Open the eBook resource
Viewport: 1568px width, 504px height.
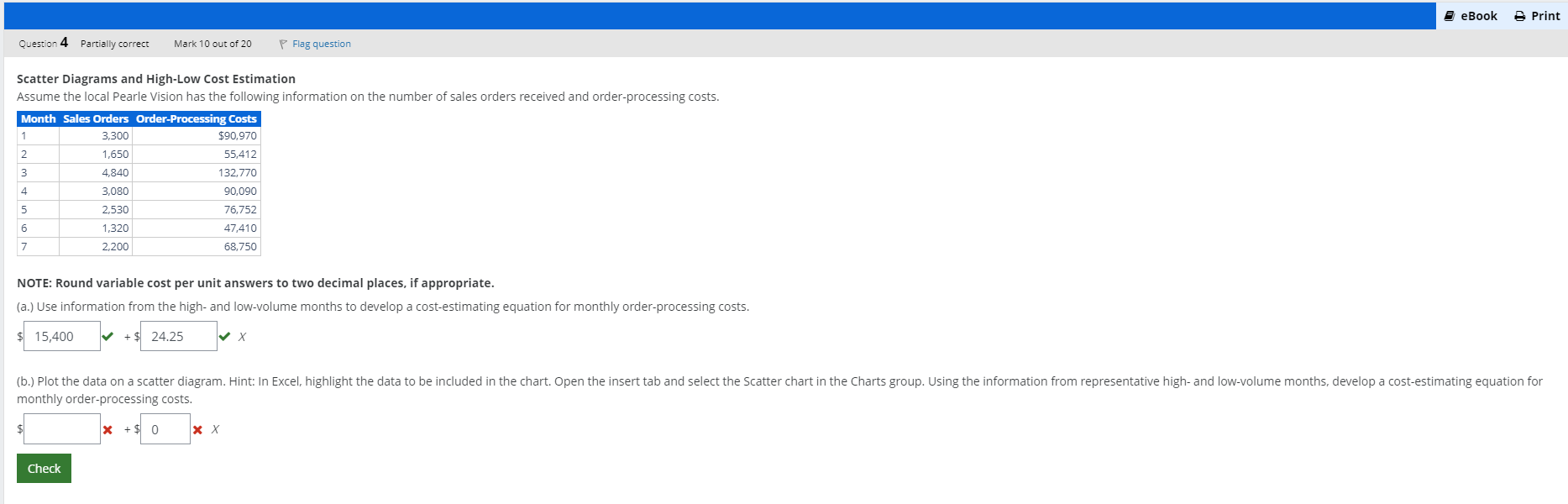point(1471,16)
